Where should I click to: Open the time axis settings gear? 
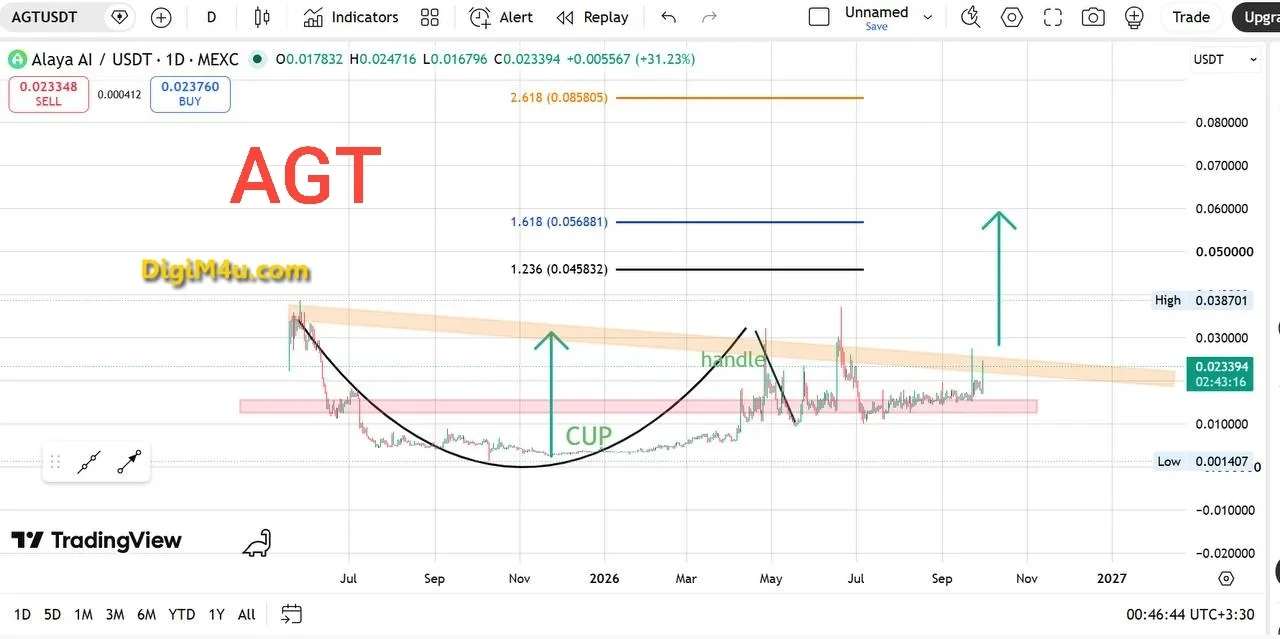[x=1226, y=578]
